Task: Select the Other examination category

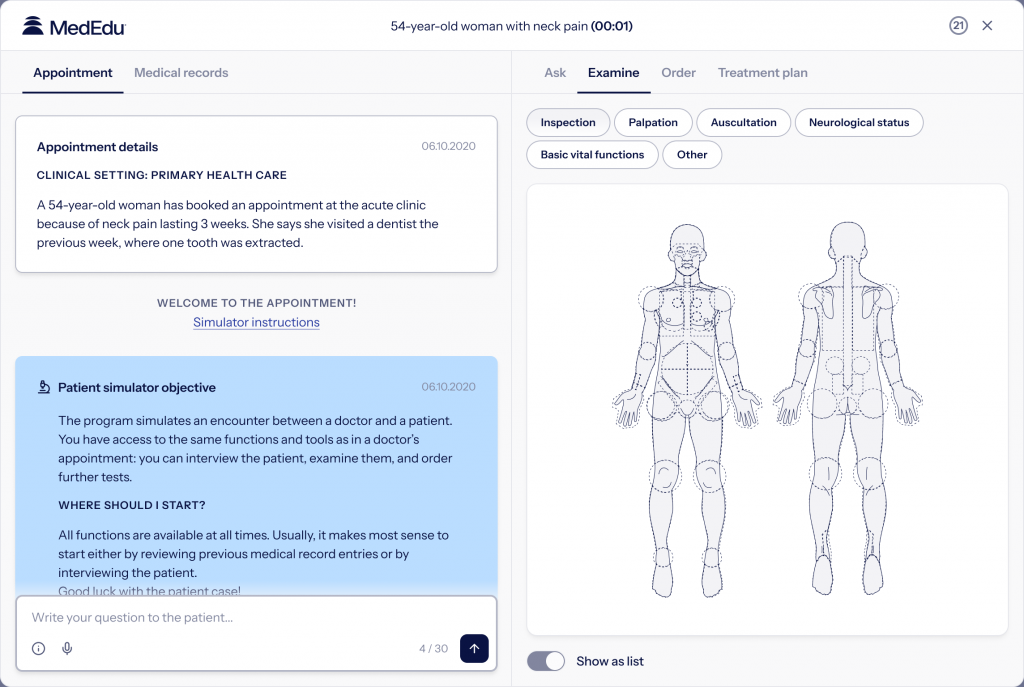Action: [692, 155]
